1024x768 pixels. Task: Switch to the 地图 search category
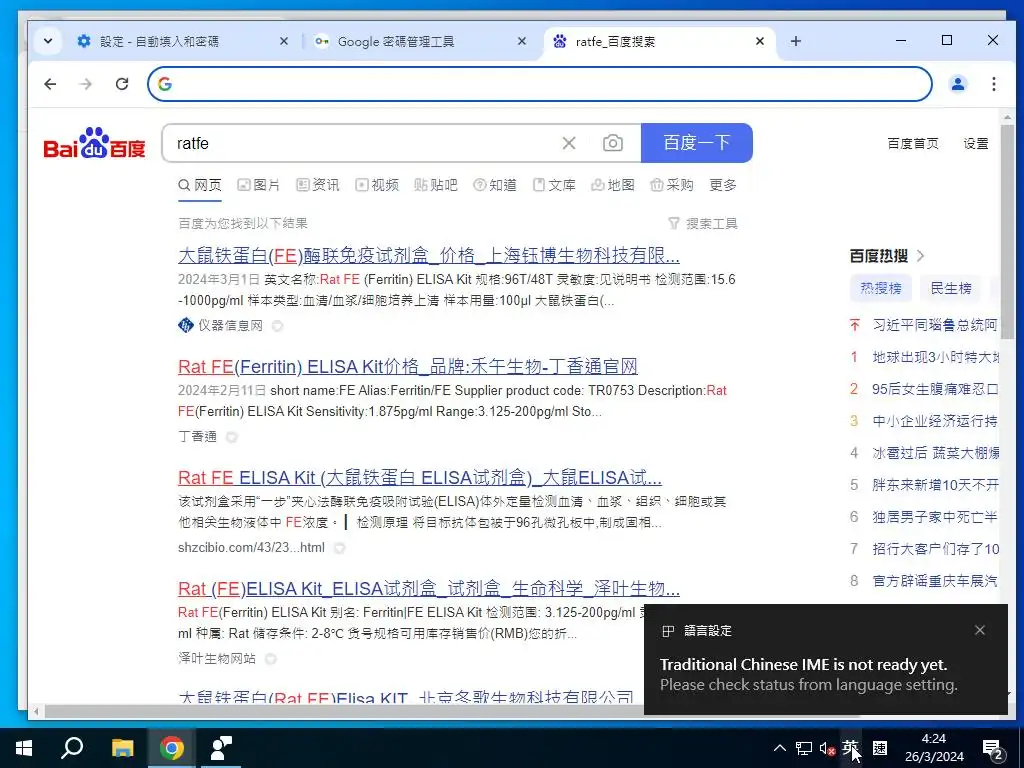[x=613, y=185]
